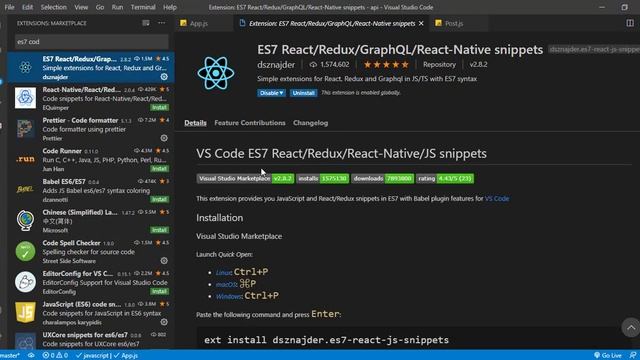The width and height of the screenshot is (640, 360).
Task: Open gear settings for ES7 React/Redux extension
Action: pyautogui.click(x=164, y=77)
